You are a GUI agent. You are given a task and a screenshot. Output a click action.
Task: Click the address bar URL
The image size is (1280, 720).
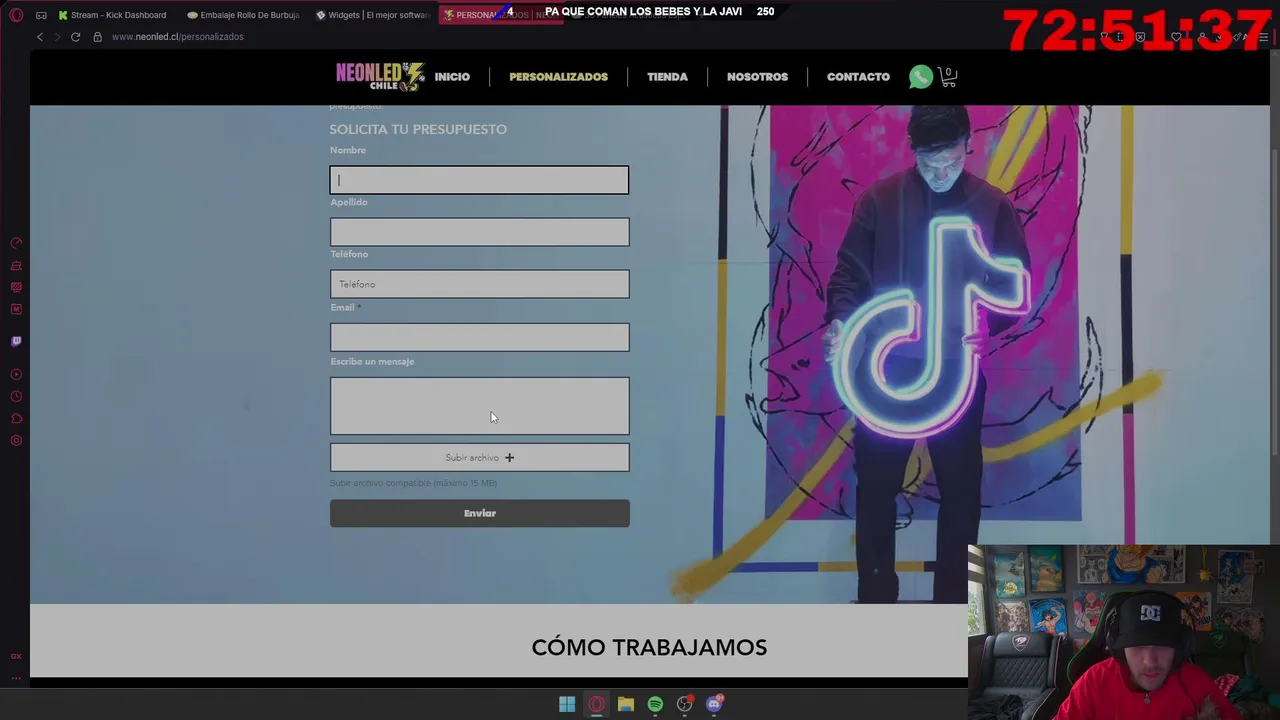pyautogui.click(x=178, y=37)
